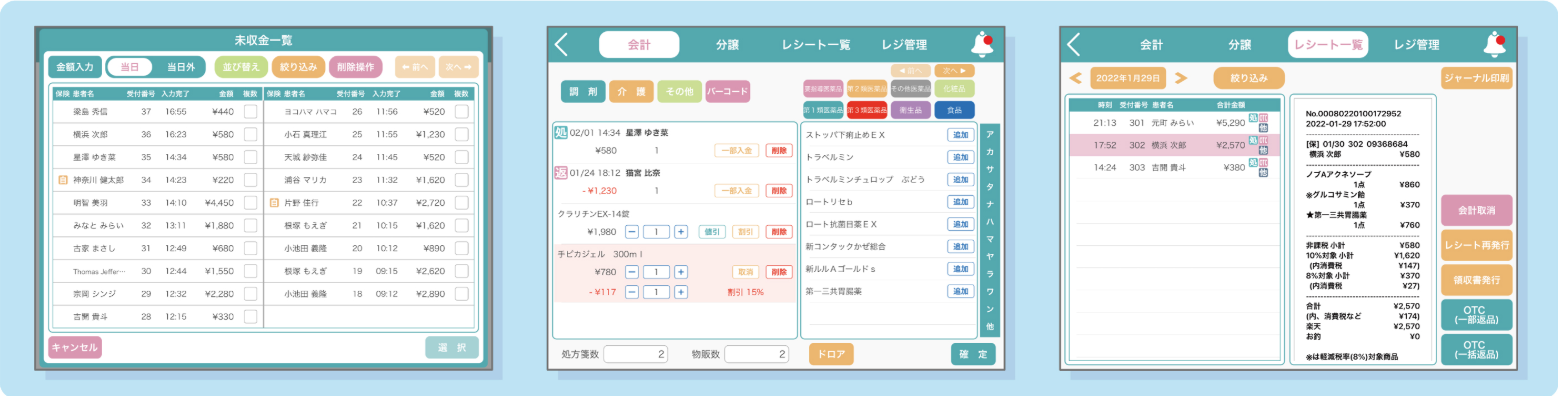1558x396 pixels.
Task: Increase quantity on the -¥117 discount row
Action: [x=680, y=292]
